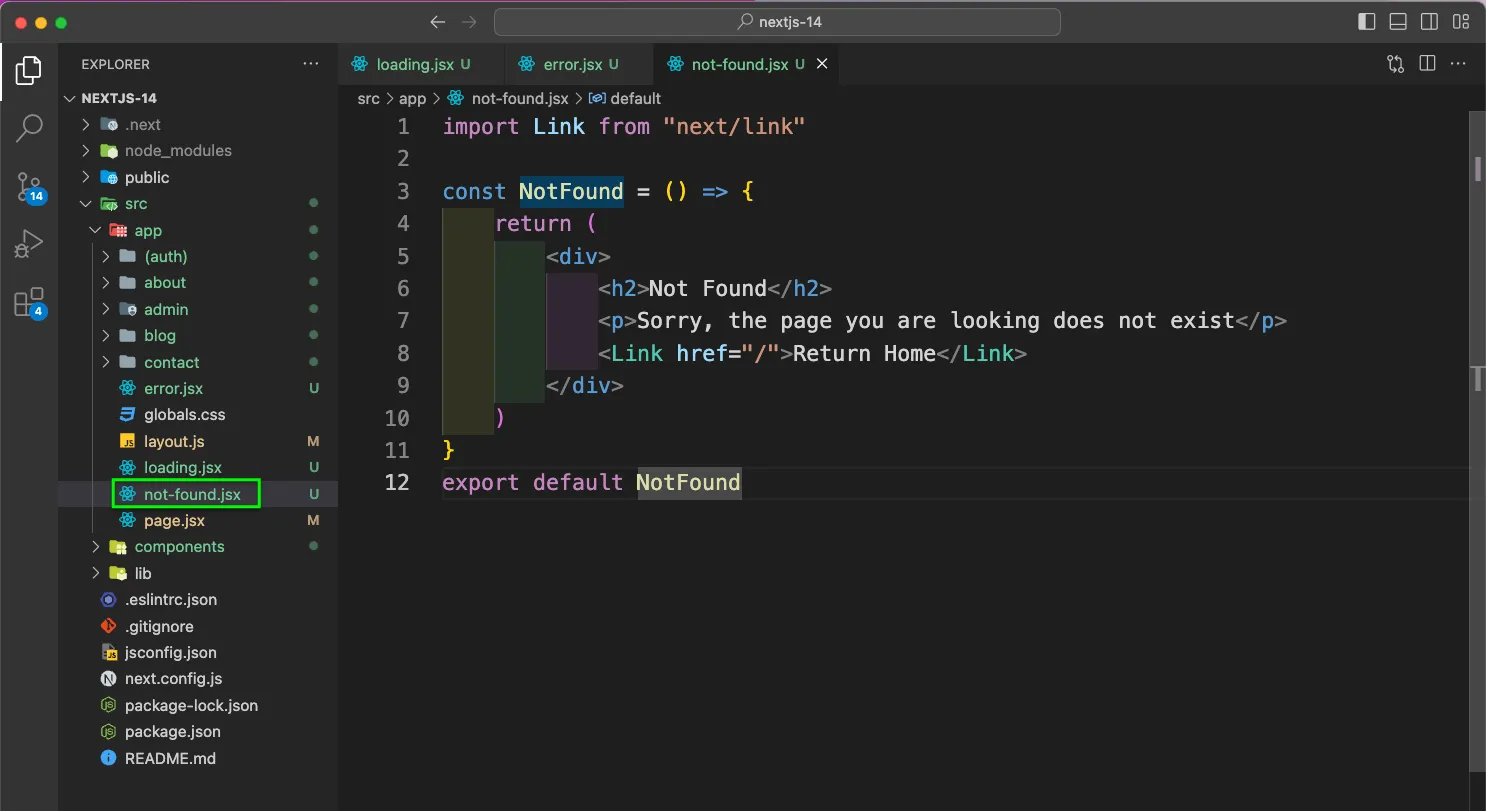
Task: Open the Search view in activity bar
Action: [x=29, y=128]
